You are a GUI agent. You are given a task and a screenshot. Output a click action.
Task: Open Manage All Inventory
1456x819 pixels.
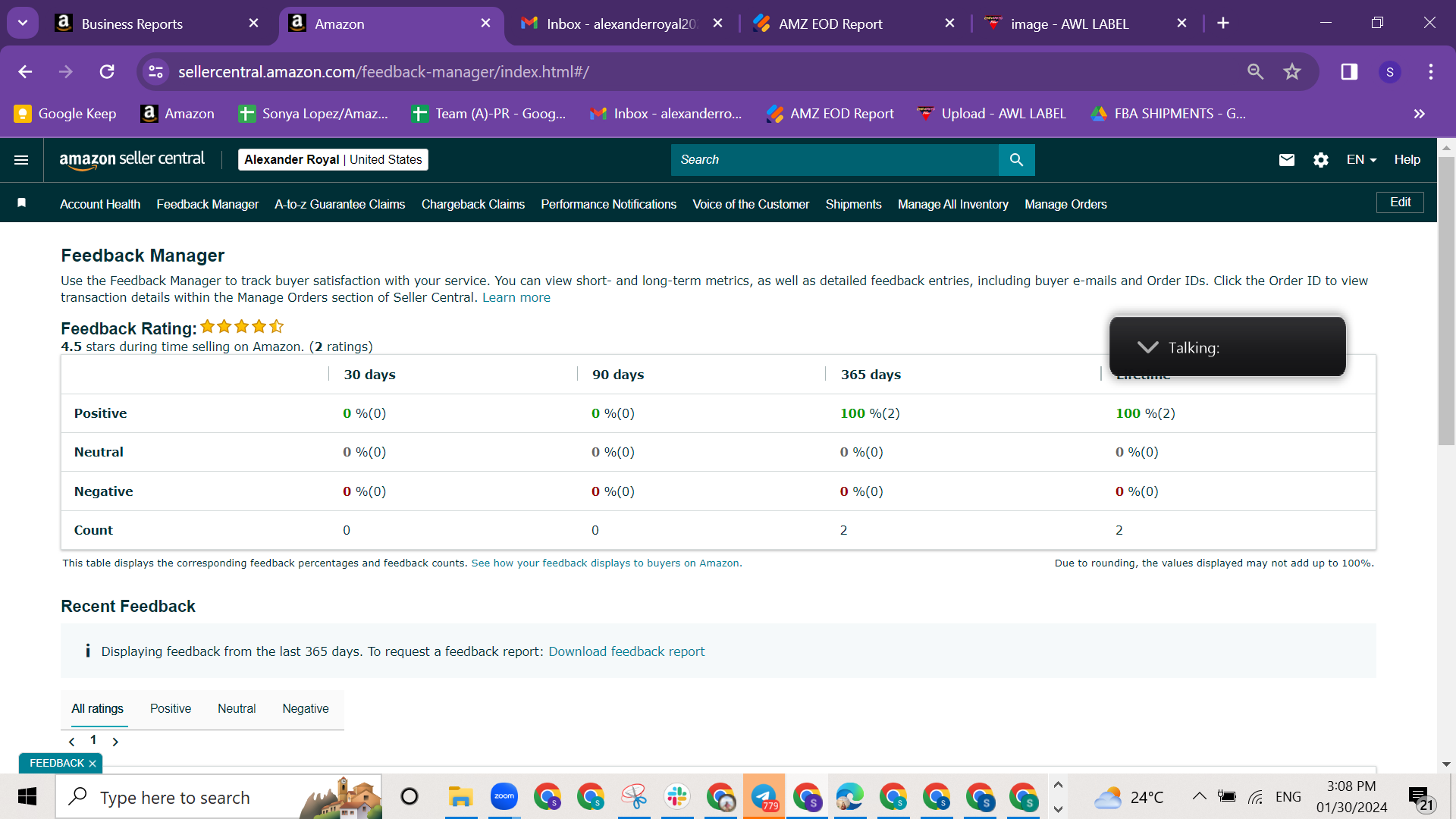(953, 205)
